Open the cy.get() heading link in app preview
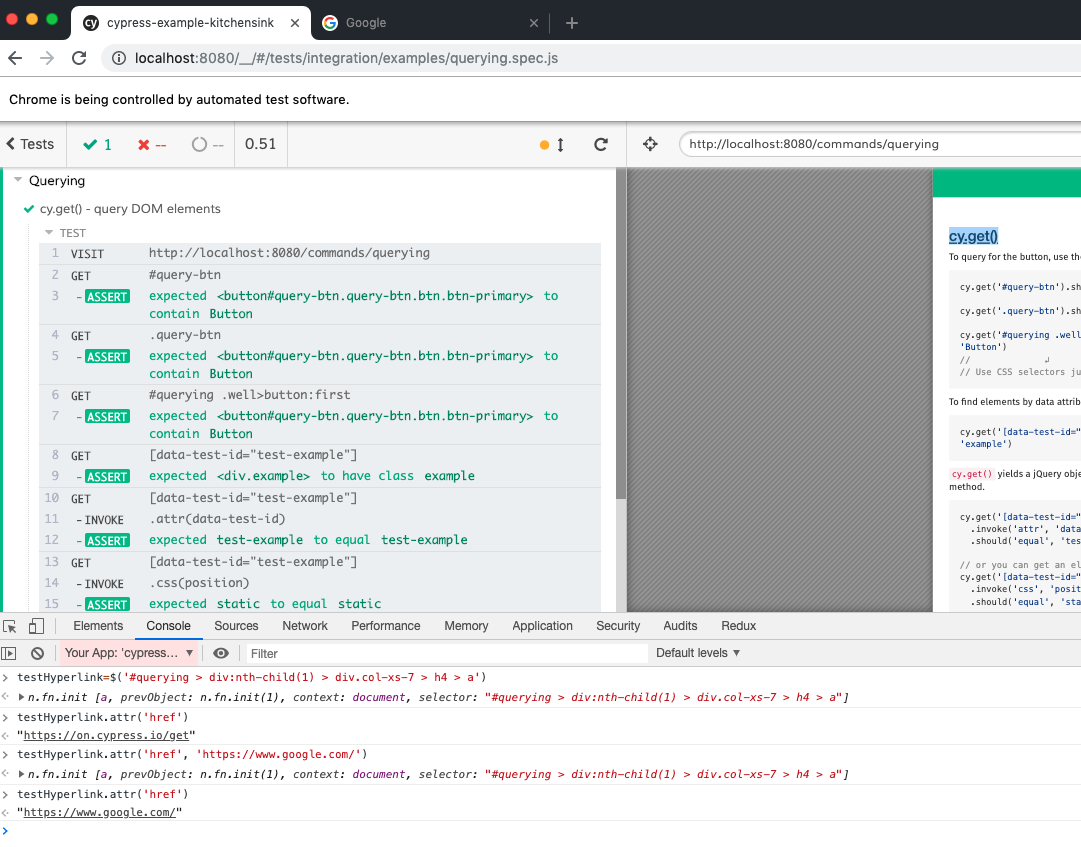Viewport: 1081px width, 847px height. coord(973,236)
